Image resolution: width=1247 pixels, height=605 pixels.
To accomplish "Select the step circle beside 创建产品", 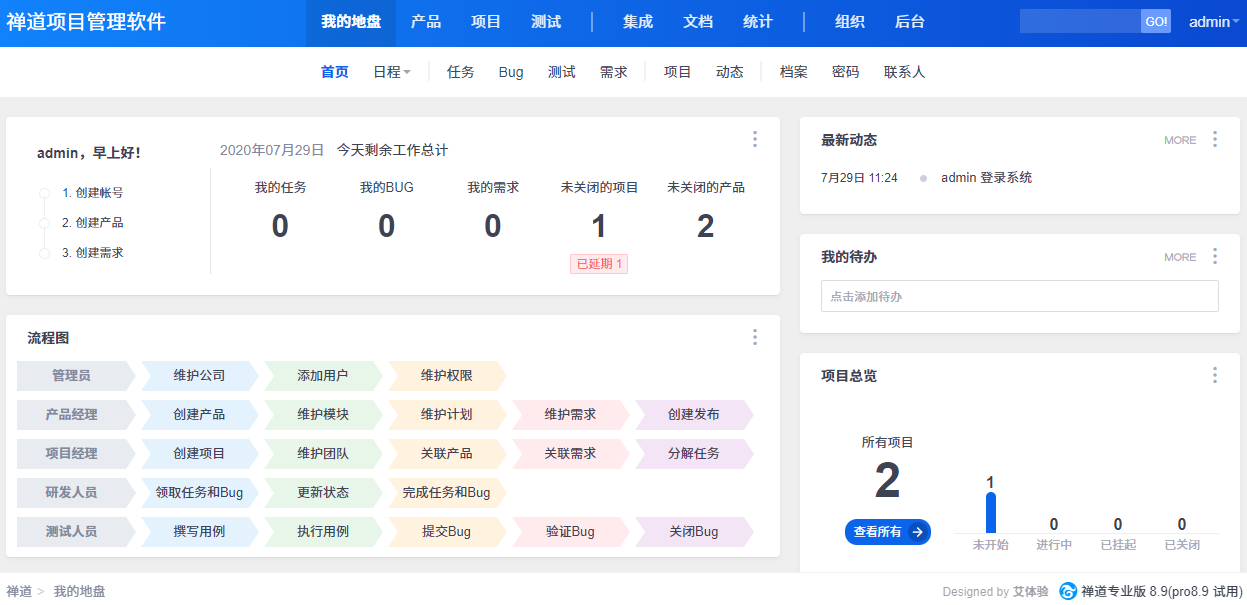I will point(44,223).
